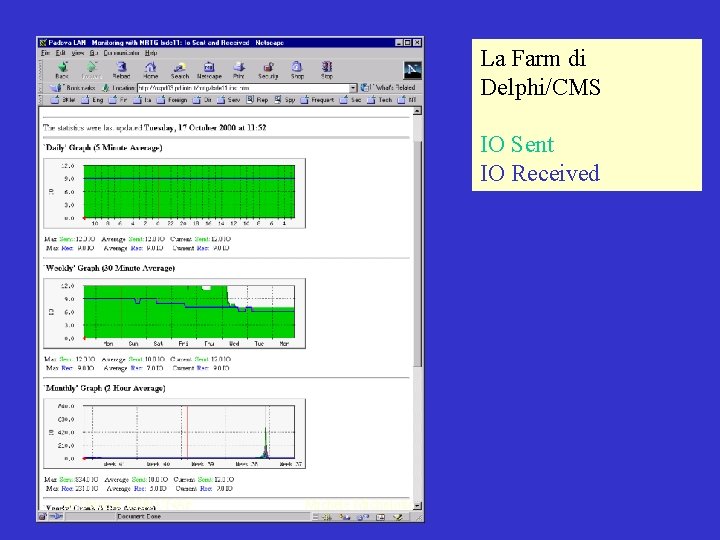The image size is (720, 540).
Task: Open the Edit menu
Action: pyautogui.click(x=61, y=53)
